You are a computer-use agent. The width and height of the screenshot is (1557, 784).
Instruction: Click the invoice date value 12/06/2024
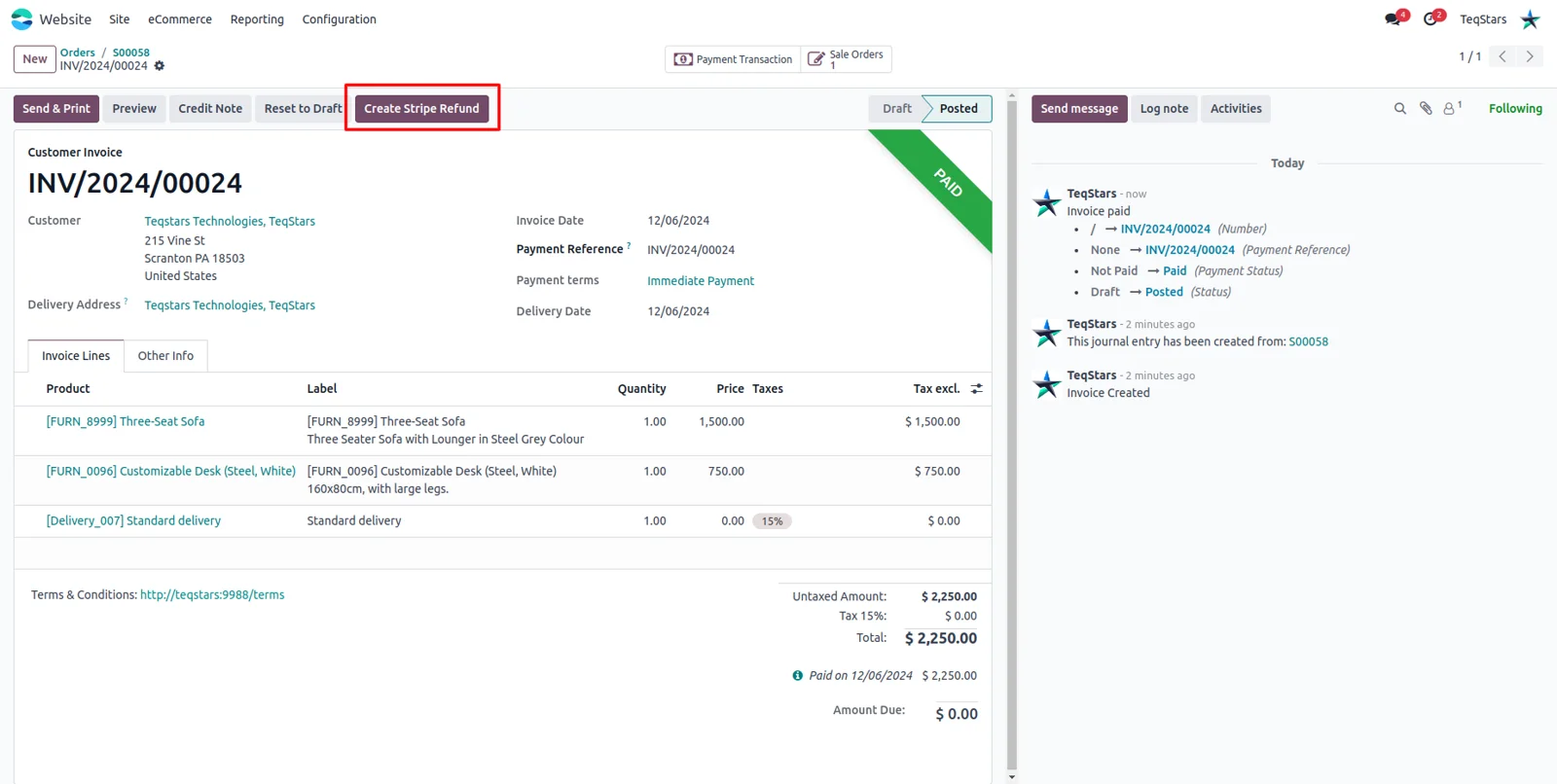coord(678,221)
